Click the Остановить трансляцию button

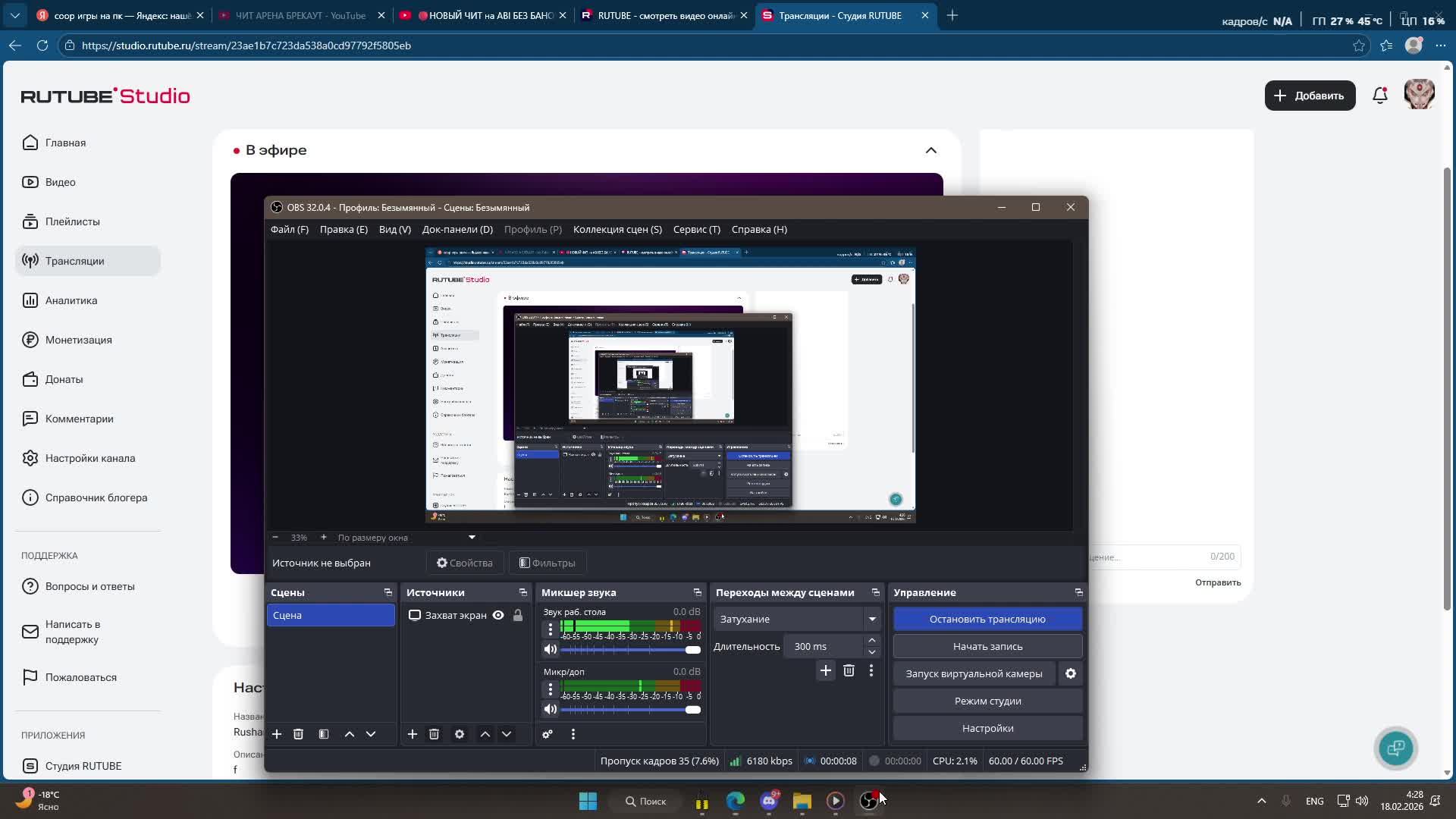pyautogui.click(x=987, y=619)
